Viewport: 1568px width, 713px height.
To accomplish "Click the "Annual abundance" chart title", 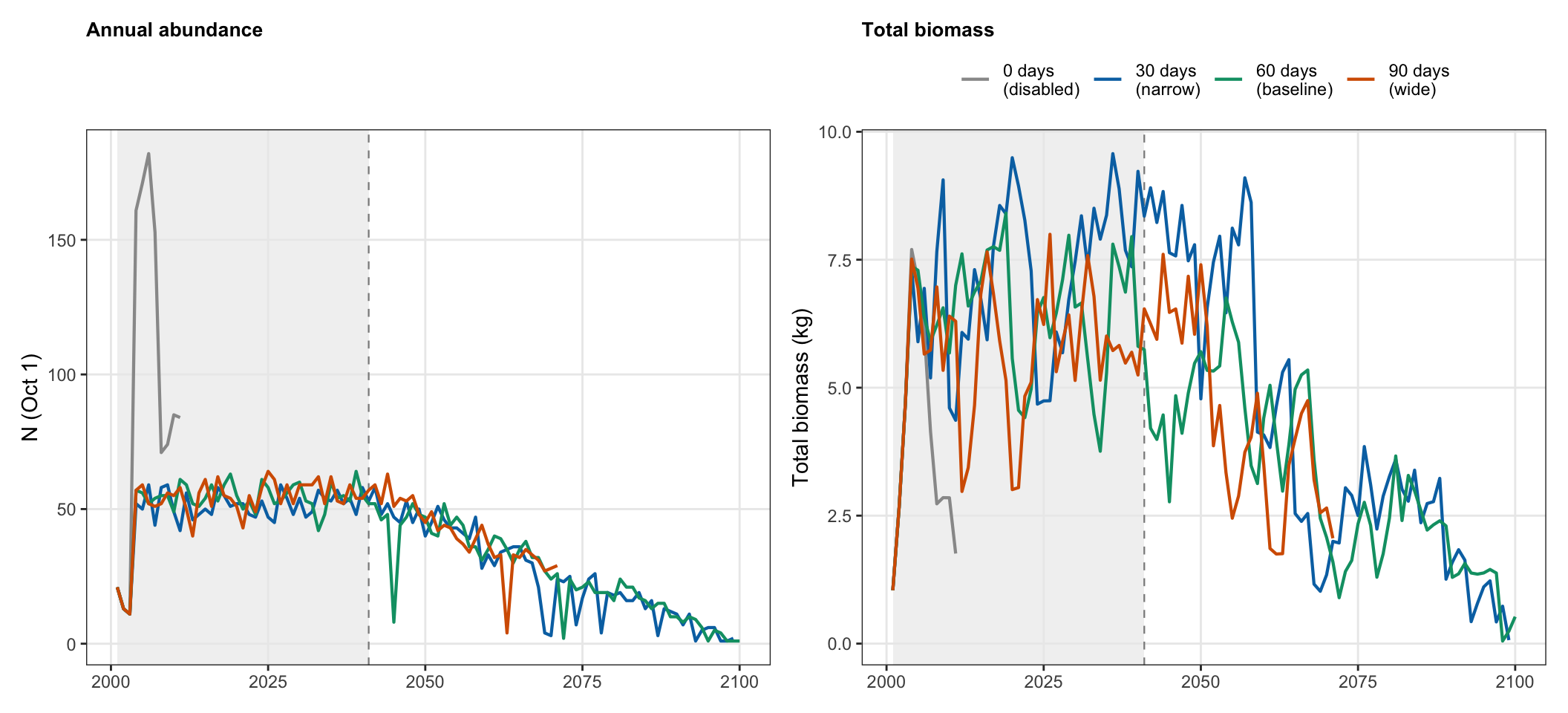I will coord(174,30).
